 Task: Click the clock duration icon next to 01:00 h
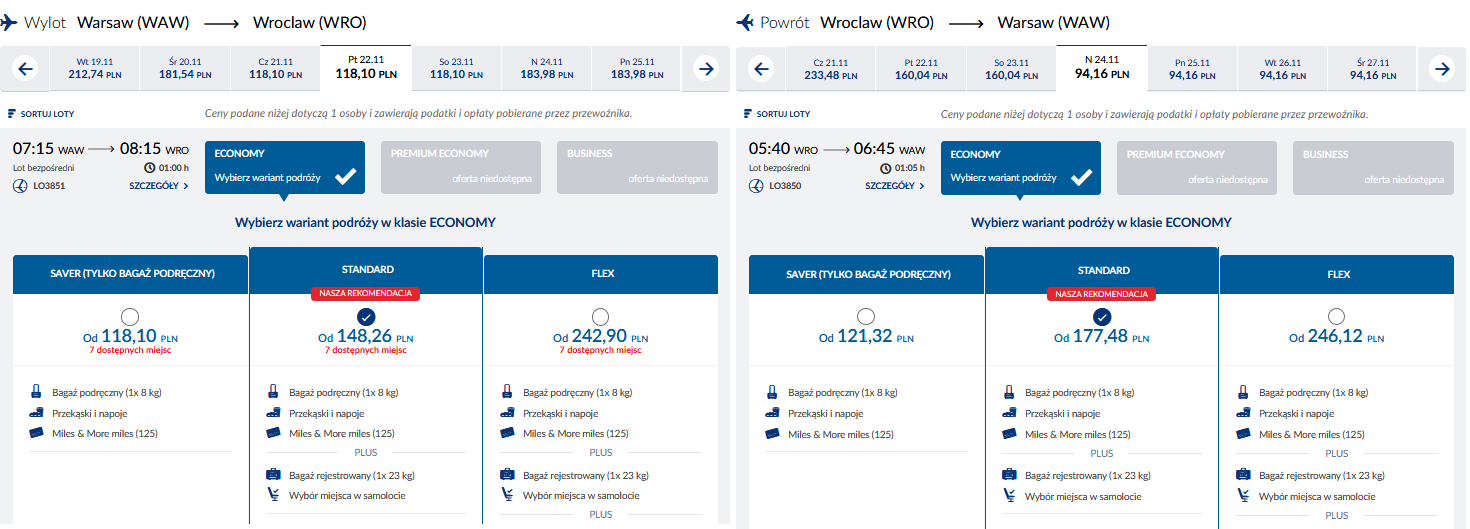point(150,168)
